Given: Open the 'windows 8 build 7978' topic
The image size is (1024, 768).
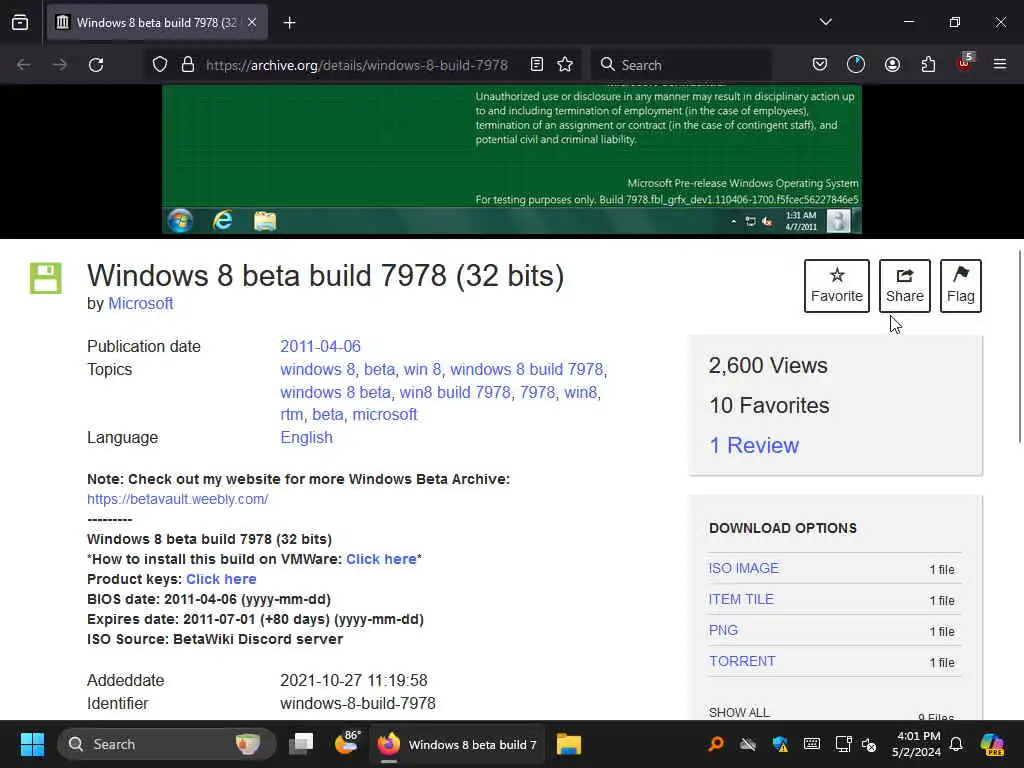Looking at the screenshot, I should click(x=526, y=370).
